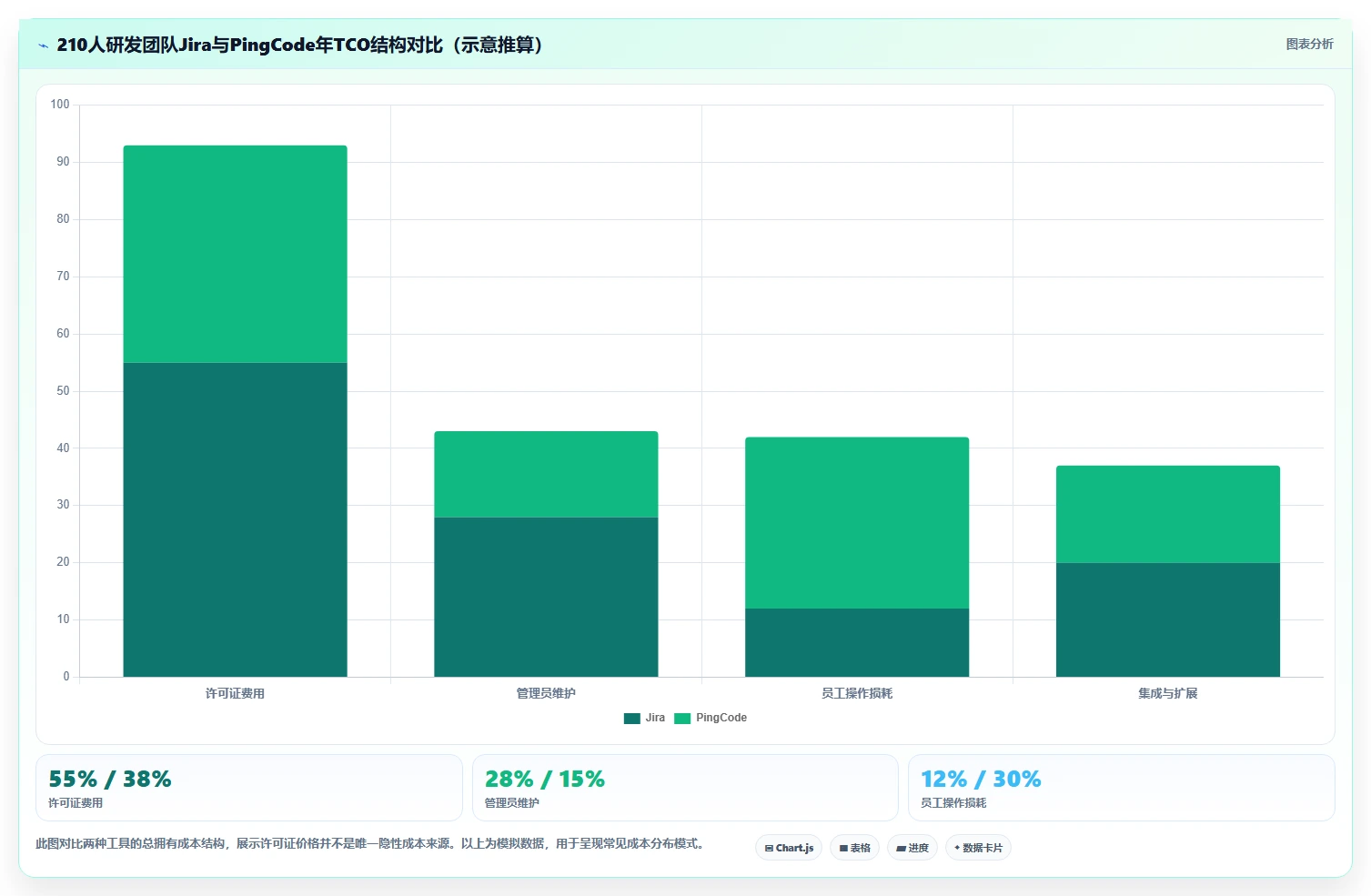Click the PingCode segment of 集成与扩展 bar

tap(1168, 514)
